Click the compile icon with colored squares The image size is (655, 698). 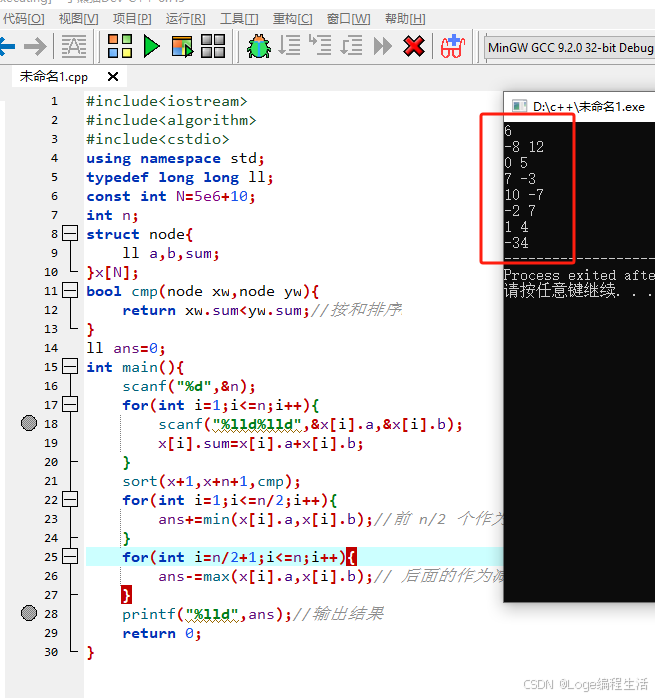tap(120, 46)
